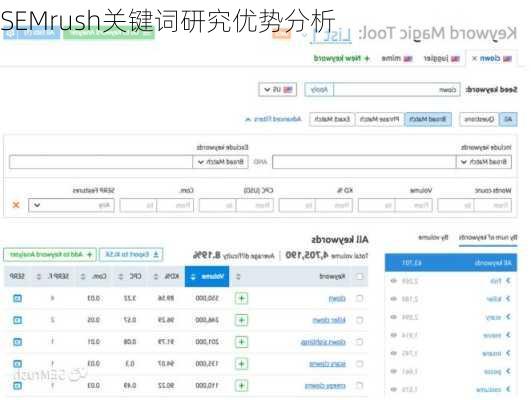Click the plus icon in the clown row
Screen dimensions: 531x400
coord(241,298)
